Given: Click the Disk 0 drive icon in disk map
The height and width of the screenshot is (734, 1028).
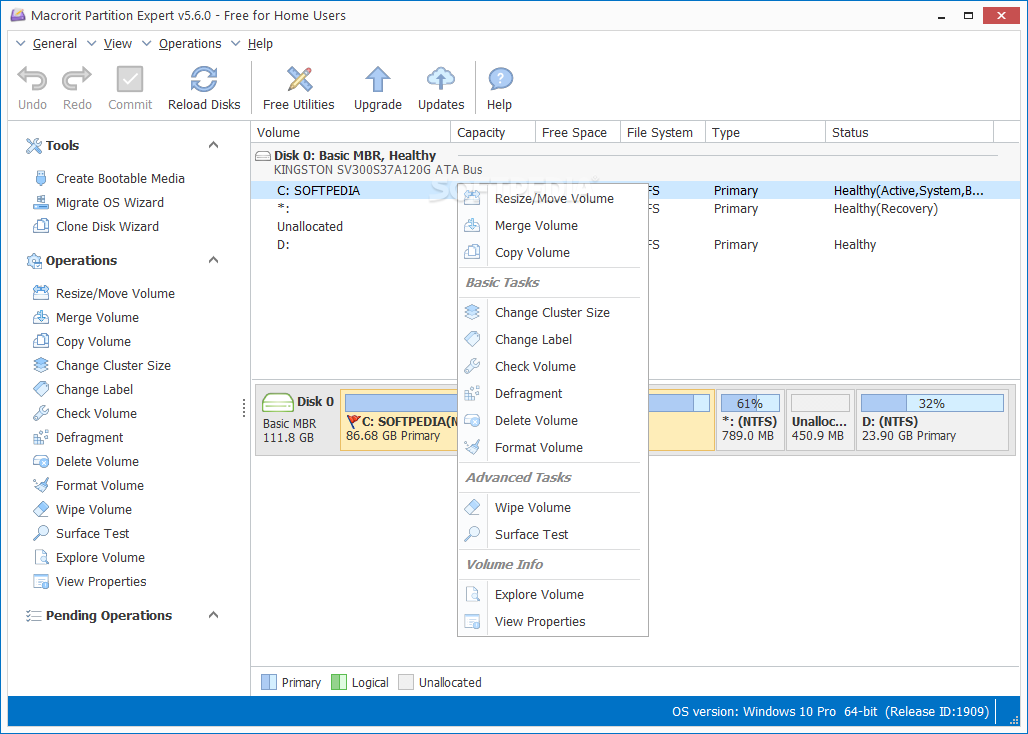Looking at the screenshot, I should tap(277, 402).
